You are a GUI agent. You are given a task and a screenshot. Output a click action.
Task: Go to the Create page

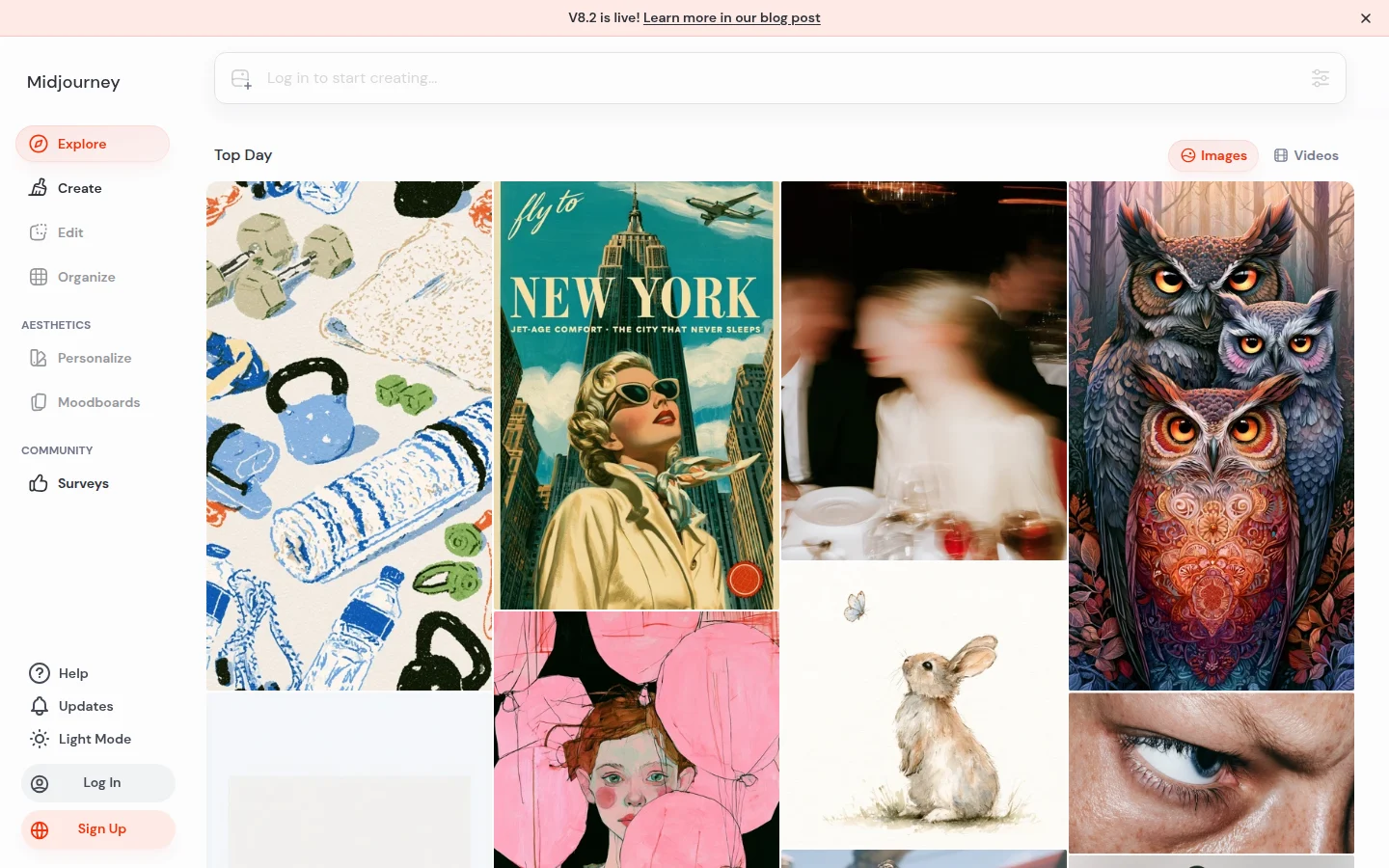click(93, 188)
